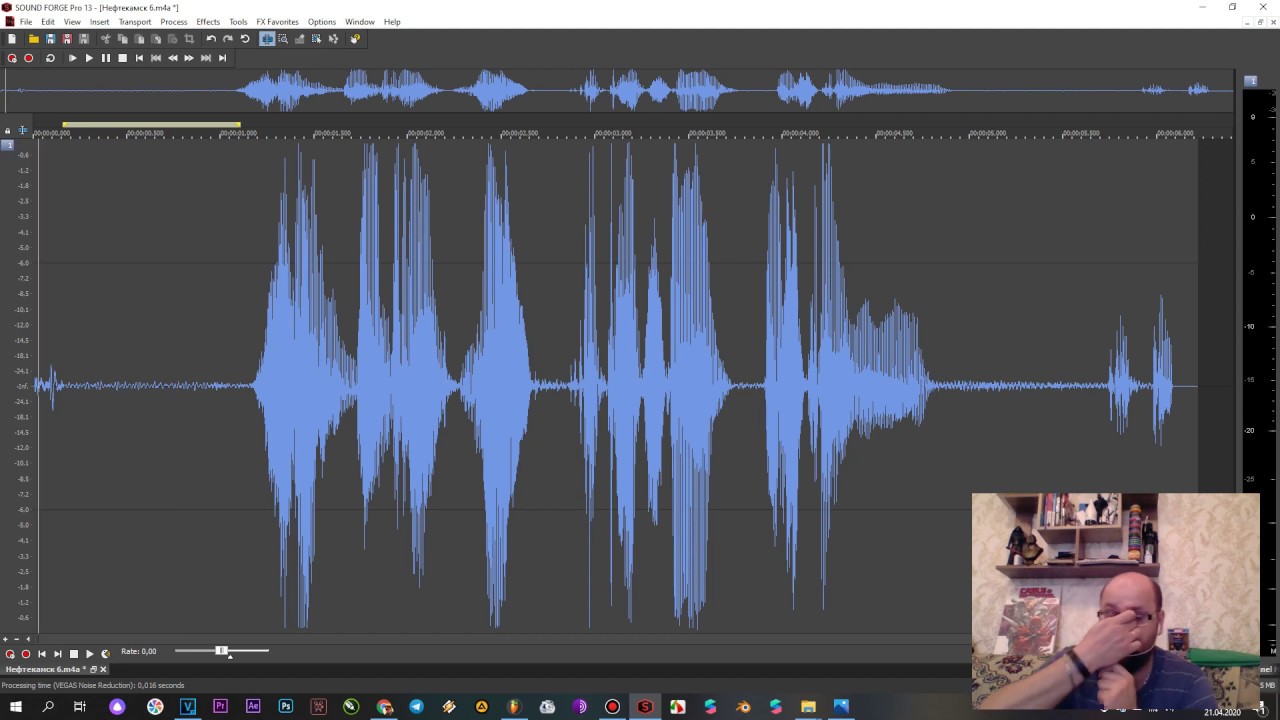
Task: Open the Tools menu
Action: [238, 22]
